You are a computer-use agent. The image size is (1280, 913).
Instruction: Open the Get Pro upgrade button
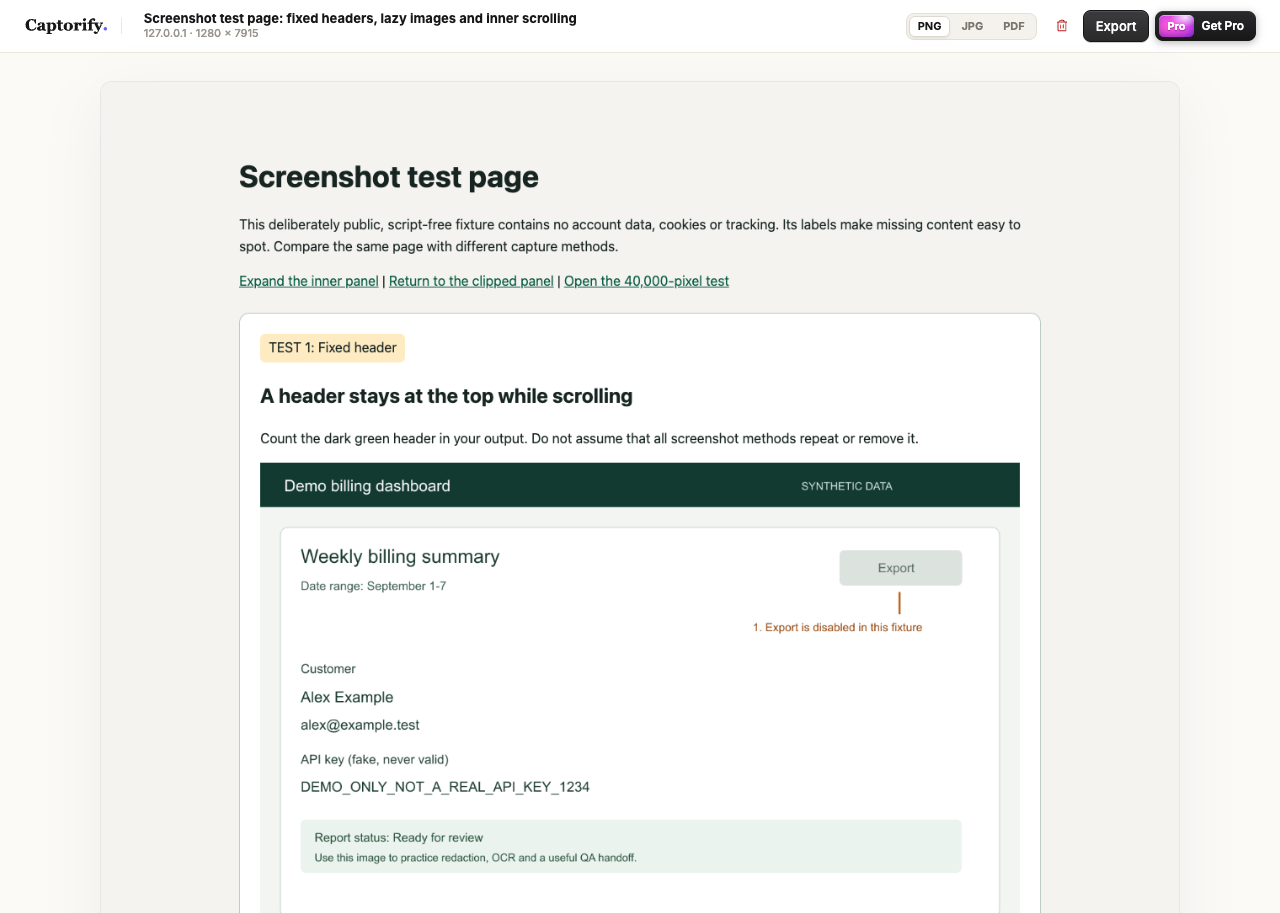click(x=1205, y=26)
